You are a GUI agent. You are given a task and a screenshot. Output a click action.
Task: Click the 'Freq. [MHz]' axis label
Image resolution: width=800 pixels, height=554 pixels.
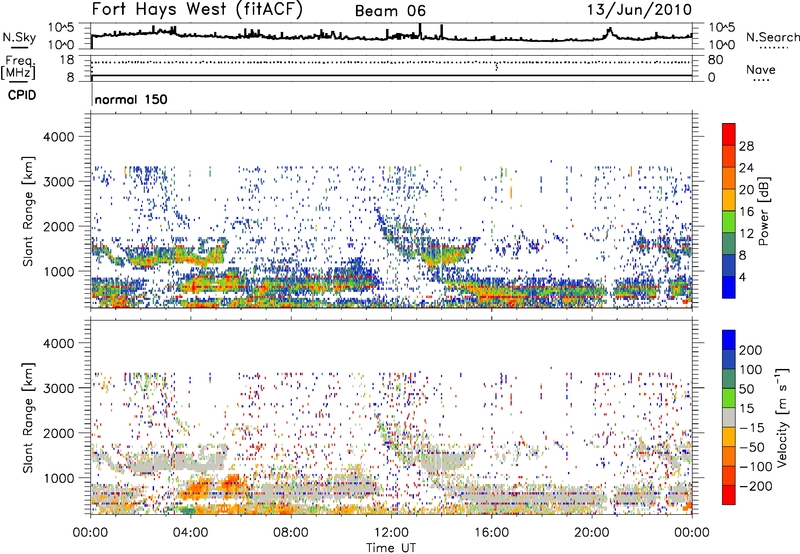pos(19,67)
